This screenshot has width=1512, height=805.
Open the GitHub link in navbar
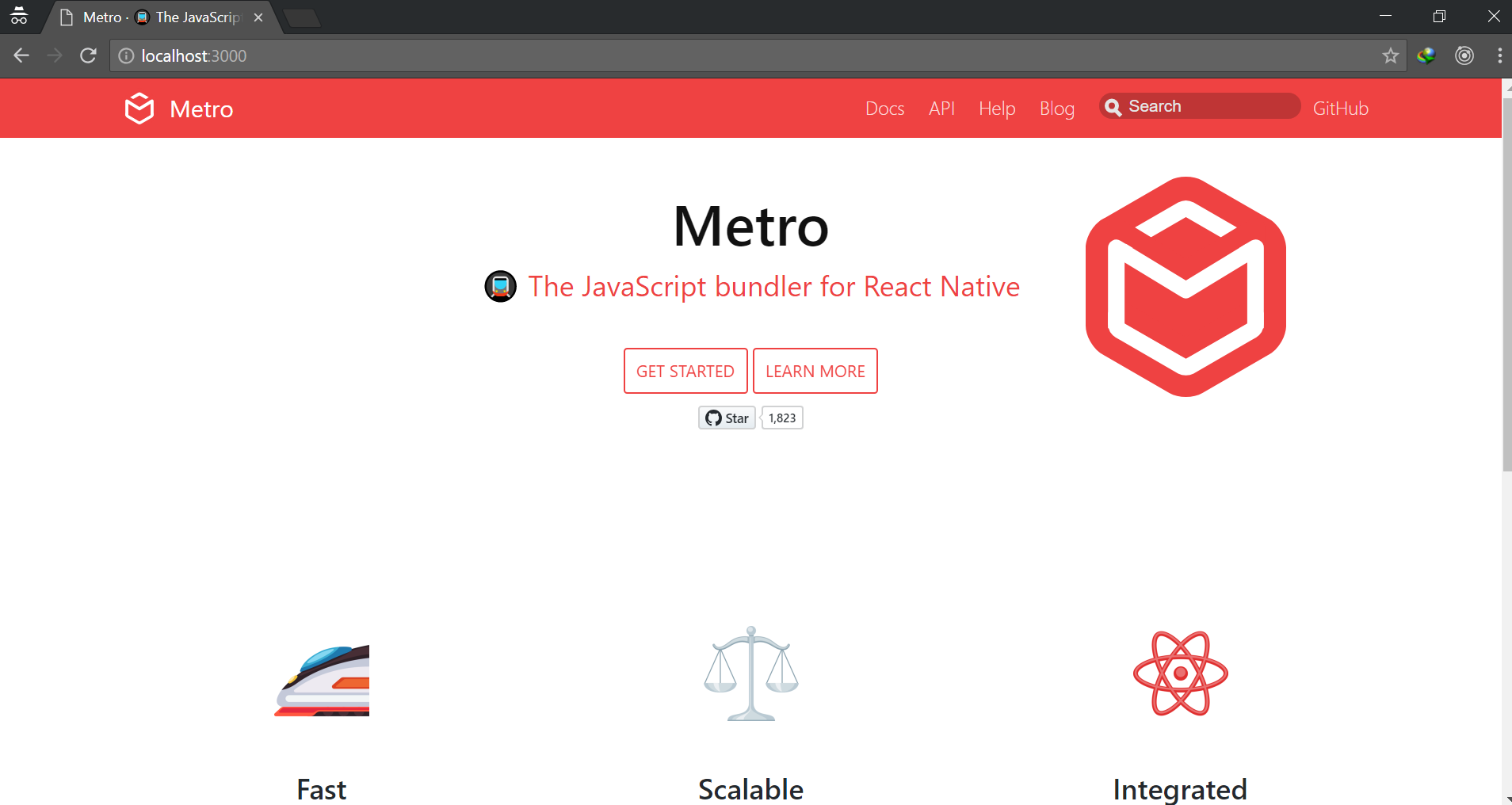coord(1341,109)
